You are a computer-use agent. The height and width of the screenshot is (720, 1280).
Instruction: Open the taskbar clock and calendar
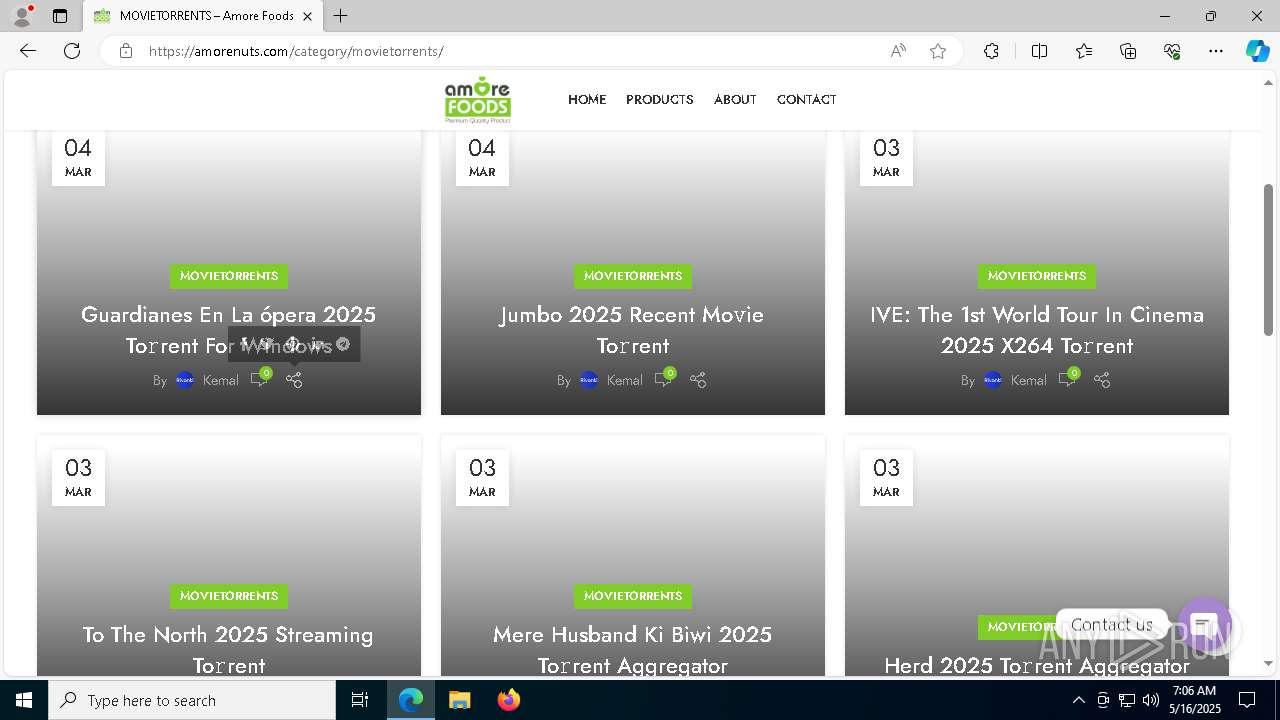pos(1196,700)
